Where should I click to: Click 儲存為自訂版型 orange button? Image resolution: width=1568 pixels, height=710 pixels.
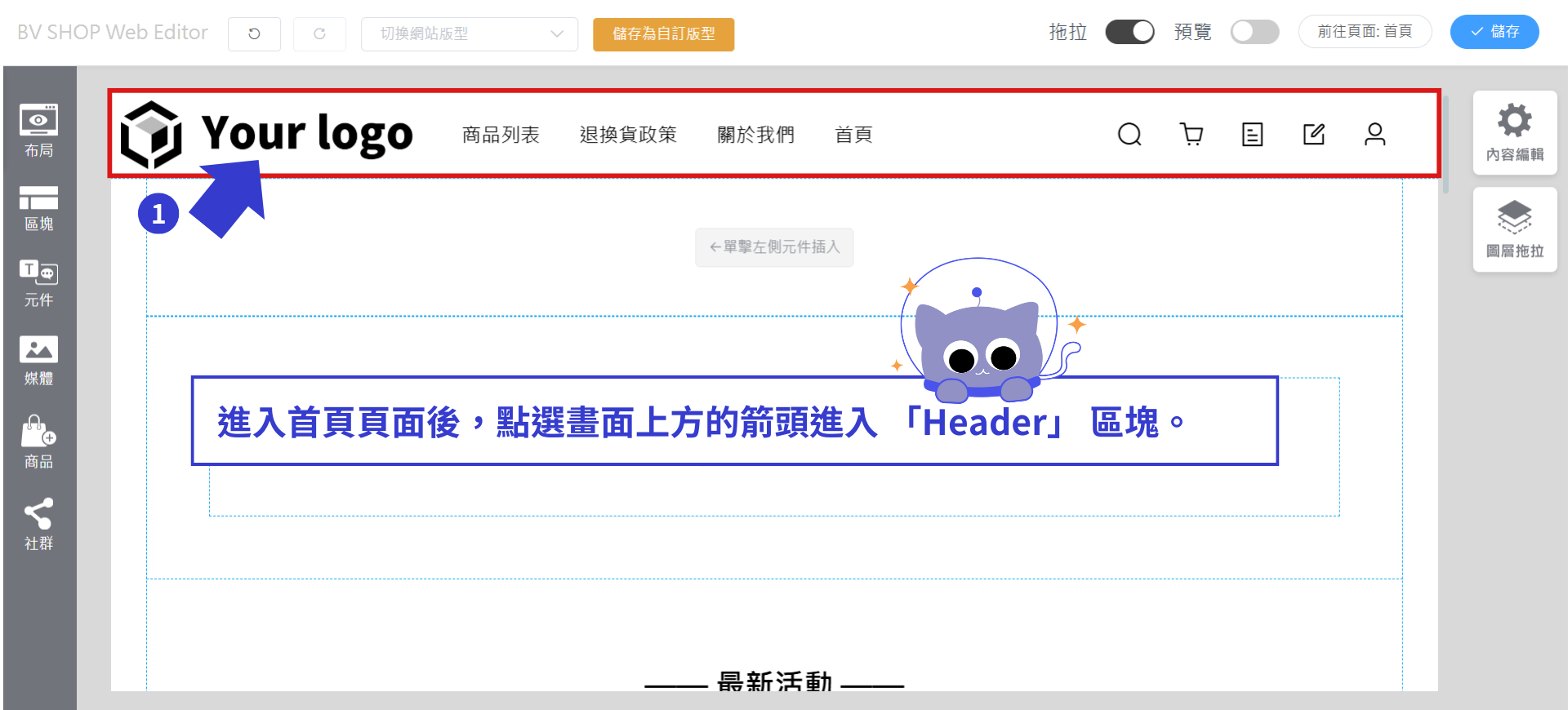[663, 34]
